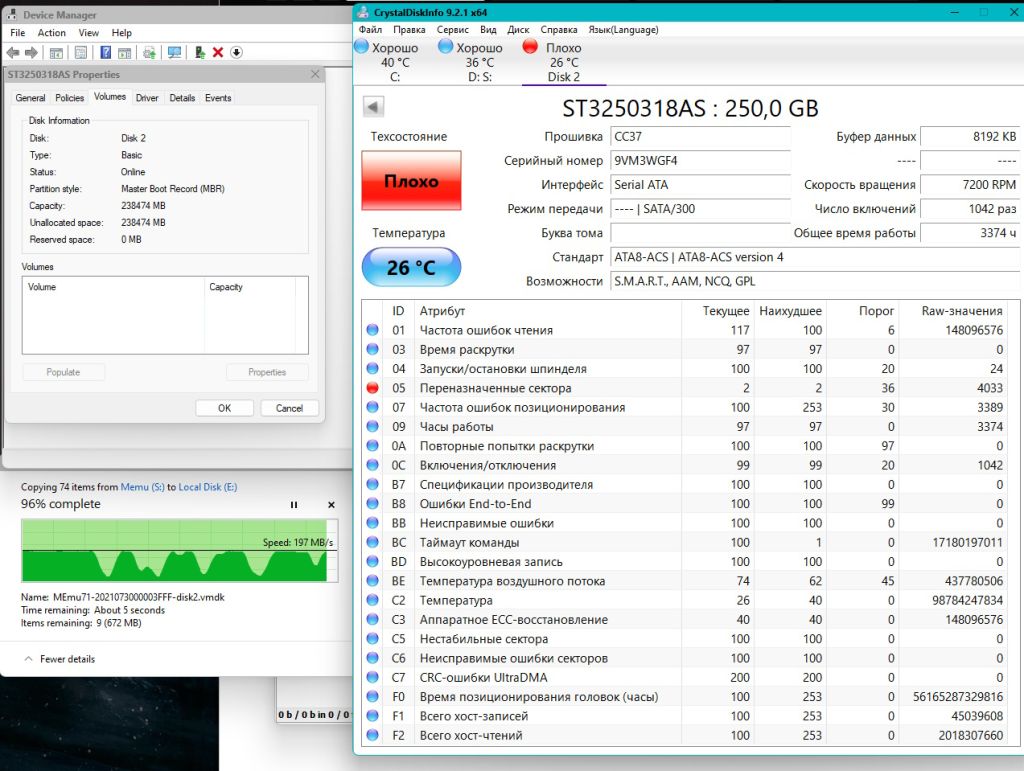Switch to Policies tab in Properties
1024x771 pixels.
(x=69, y=98)
